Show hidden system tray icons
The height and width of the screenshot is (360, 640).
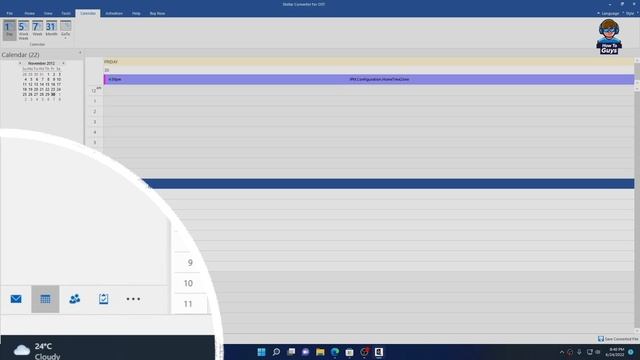pos(562,352)
